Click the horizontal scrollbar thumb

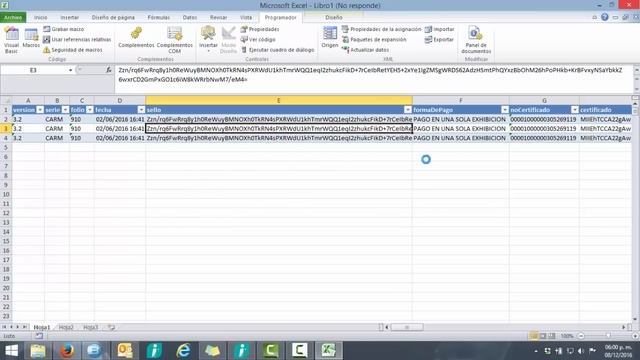click(407, 327)
